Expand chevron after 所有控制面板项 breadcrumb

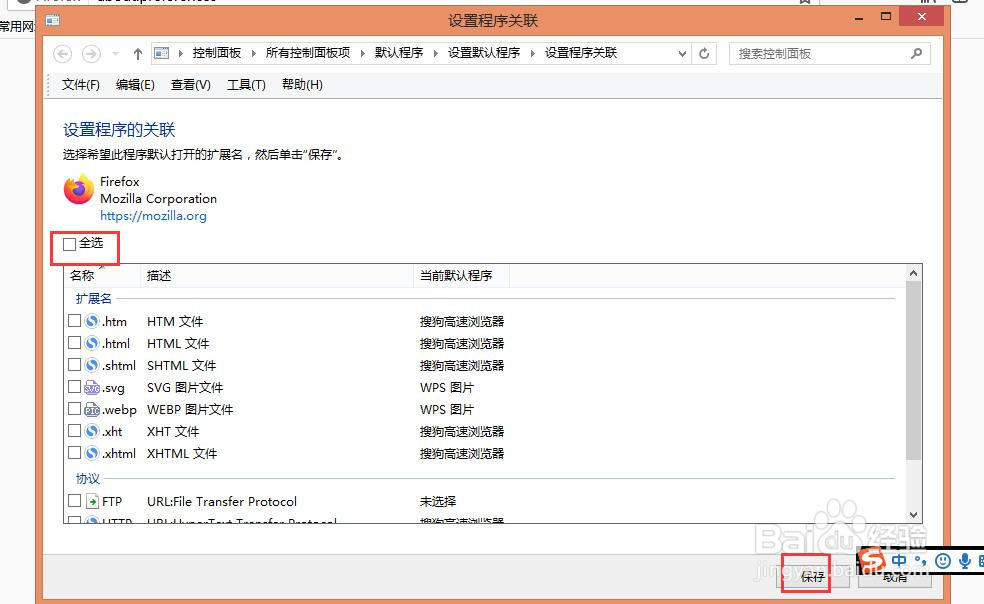(x=362, y=53)
